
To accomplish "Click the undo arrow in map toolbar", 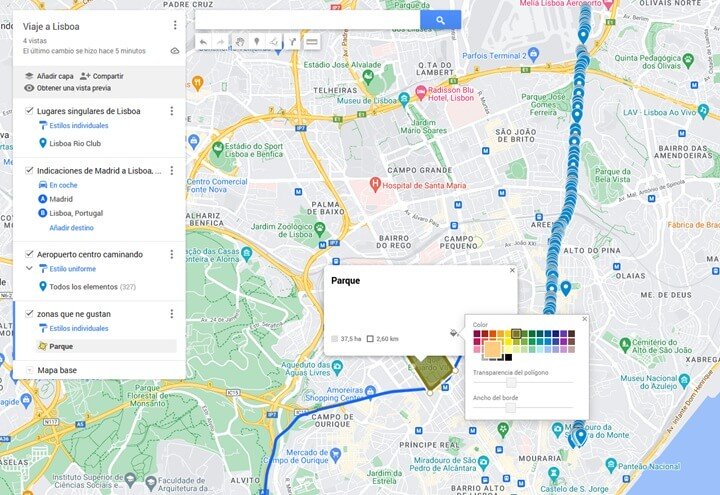I will [203, 42].
